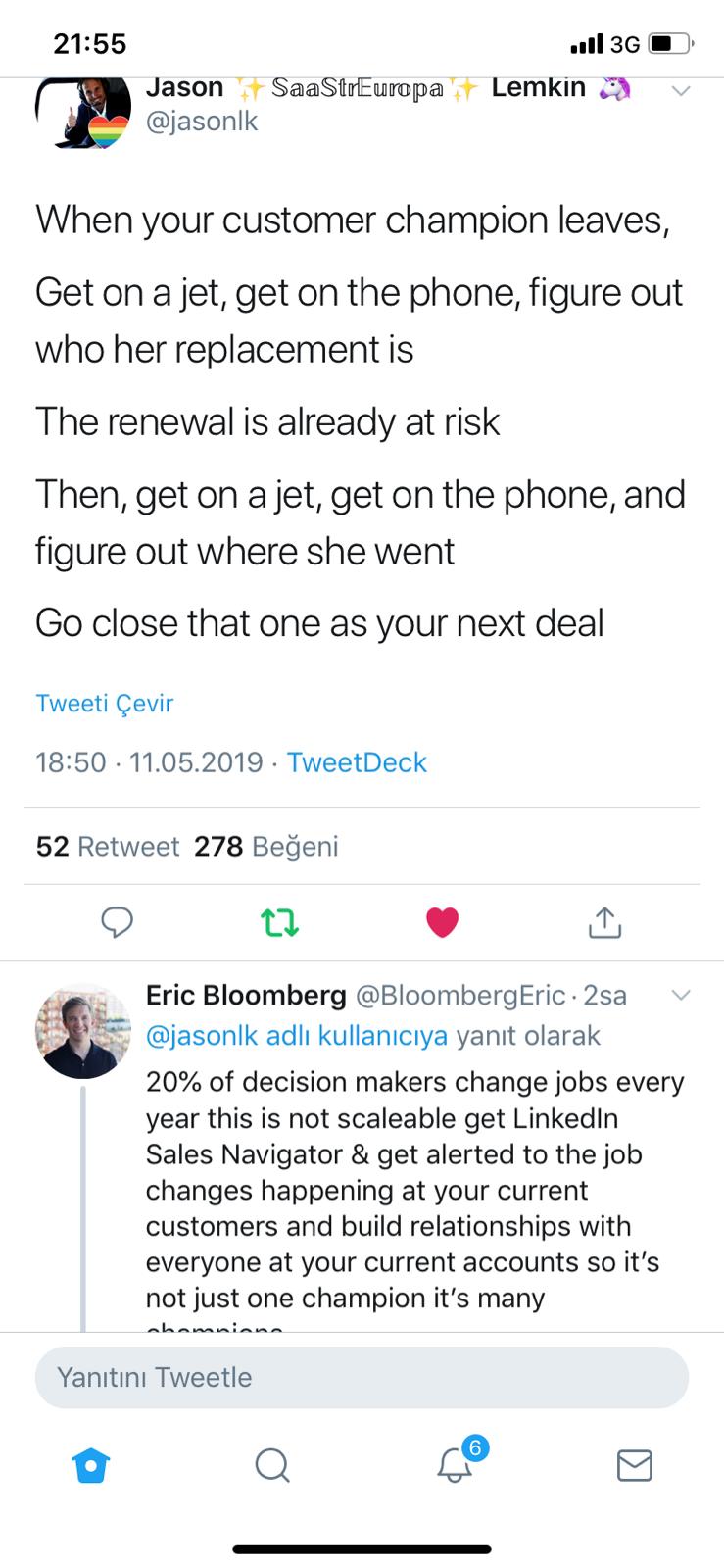Tap the battery icon in status bar
Screen dimensions: 724x1568
pos(671,44)
